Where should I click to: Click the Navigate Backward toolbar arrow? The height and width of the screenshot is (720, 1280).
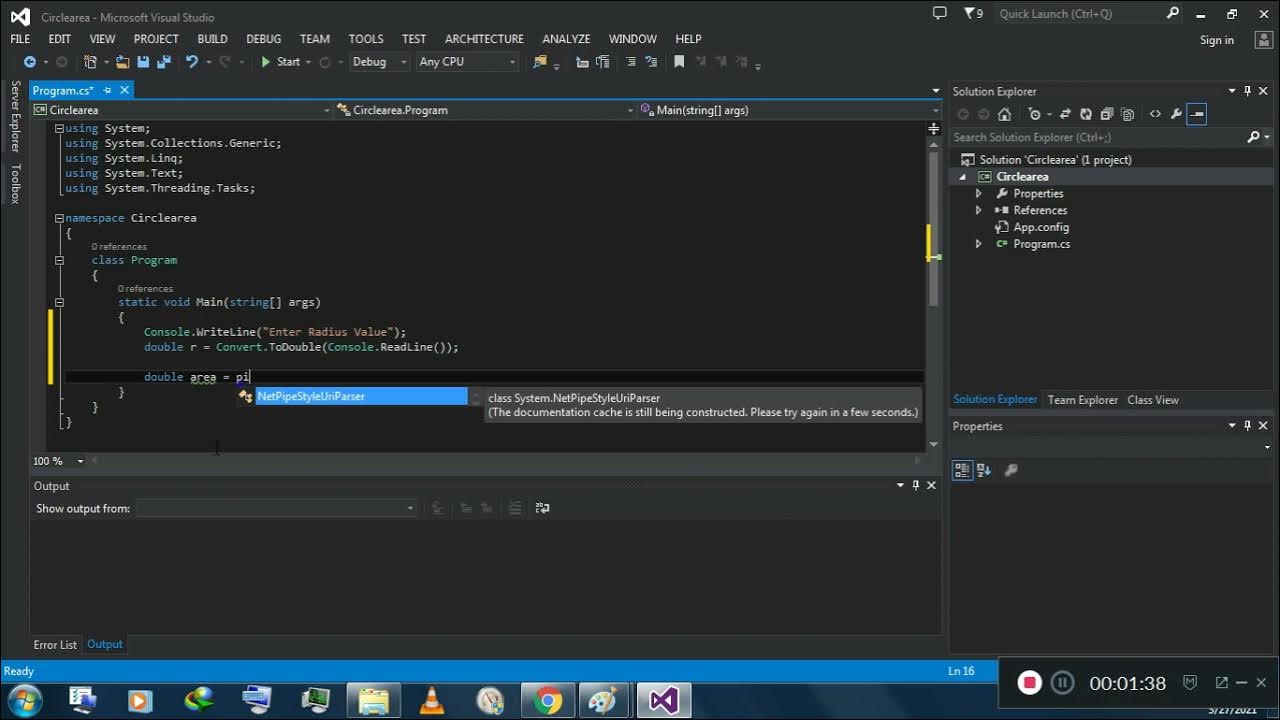click(x=29, y=62)
